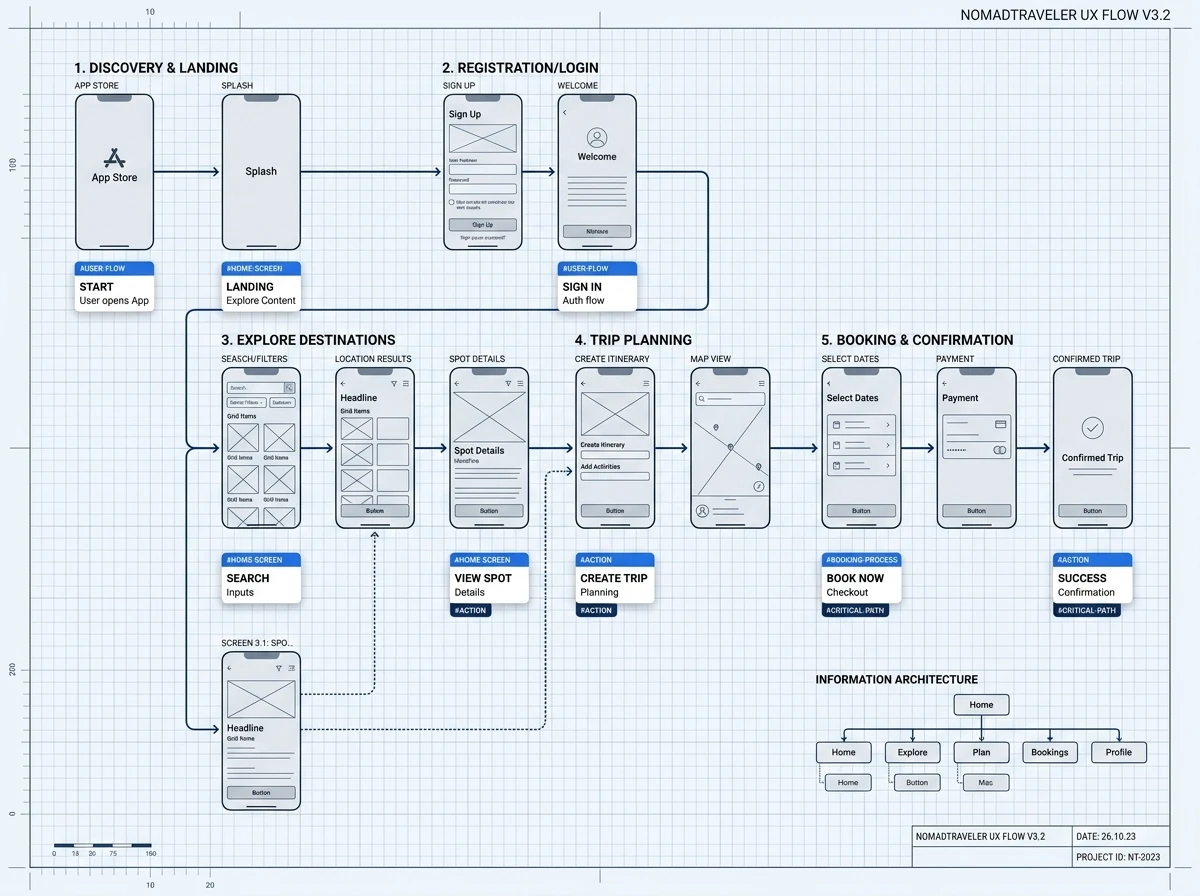The width and height of the screenshot is (1200, 896).
Task: Select the START annotation card
Action: click(x=115, y=287)
